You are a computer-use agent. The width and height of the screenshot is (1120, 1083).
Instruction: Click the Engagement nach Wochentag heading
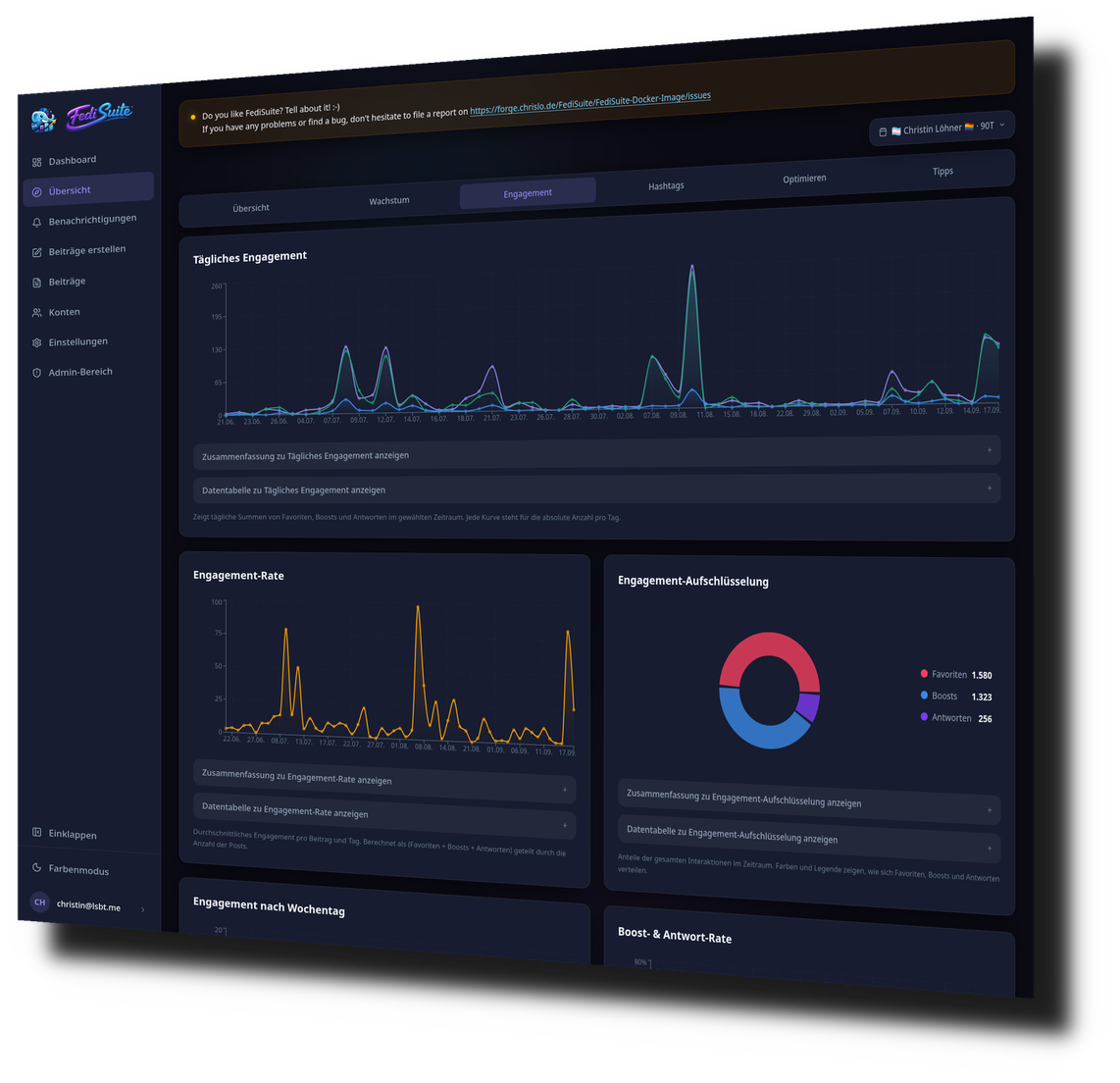269,905
